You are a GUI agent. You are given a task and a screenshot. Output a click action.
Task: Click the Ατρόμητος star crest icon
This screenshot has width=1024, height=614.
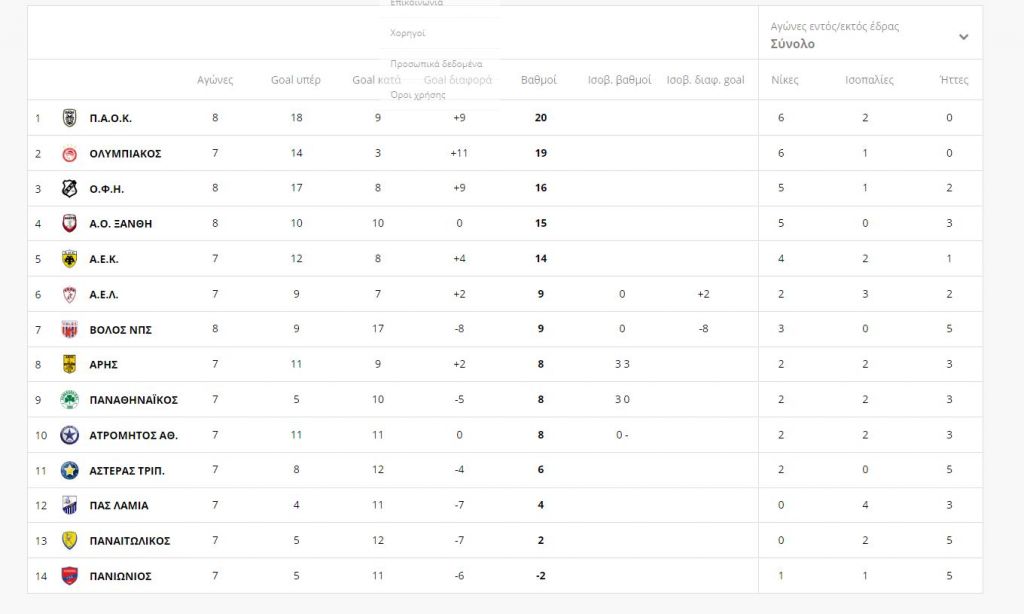(x=69, y=435)
